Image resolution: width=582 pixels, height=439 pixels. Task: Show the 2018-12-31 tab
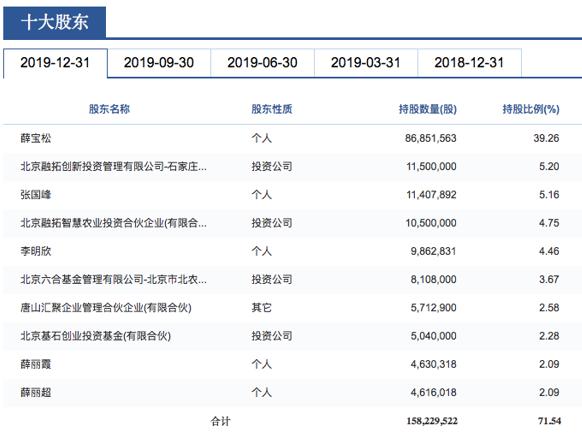click(x=469, y=63)
